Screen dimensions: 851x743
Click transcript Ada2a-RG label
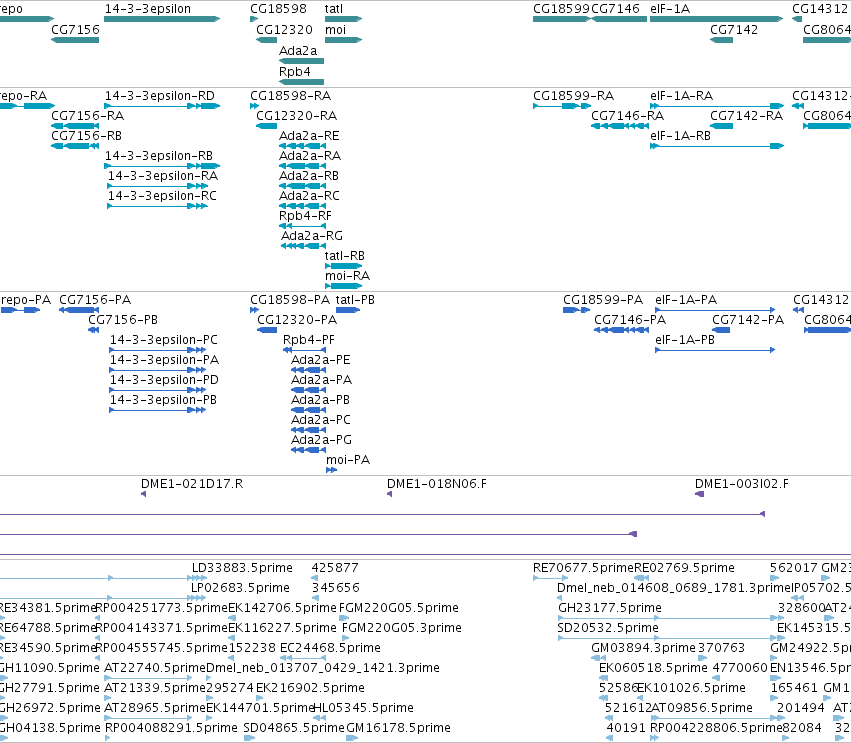click(x=312, y=236)
